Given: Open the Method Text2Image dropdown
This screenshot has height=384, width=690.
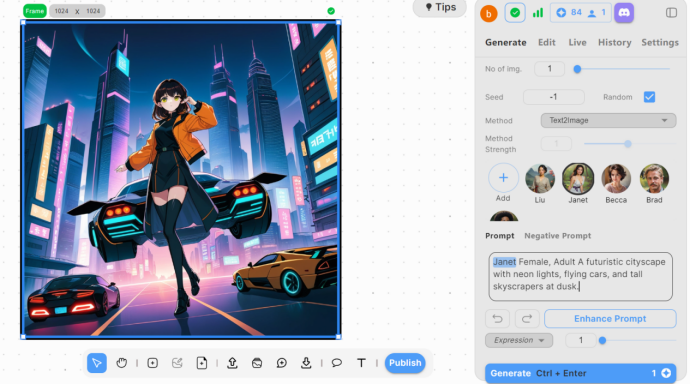Looking at the screenshot, I should point(608,121).
